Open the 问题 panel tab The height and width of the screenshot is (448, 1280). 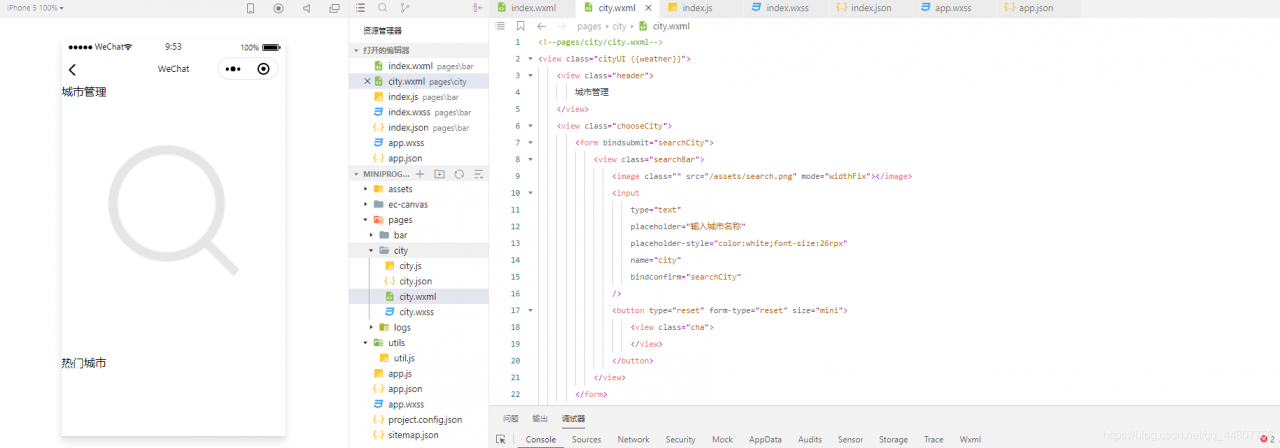(x=511, y=419)
